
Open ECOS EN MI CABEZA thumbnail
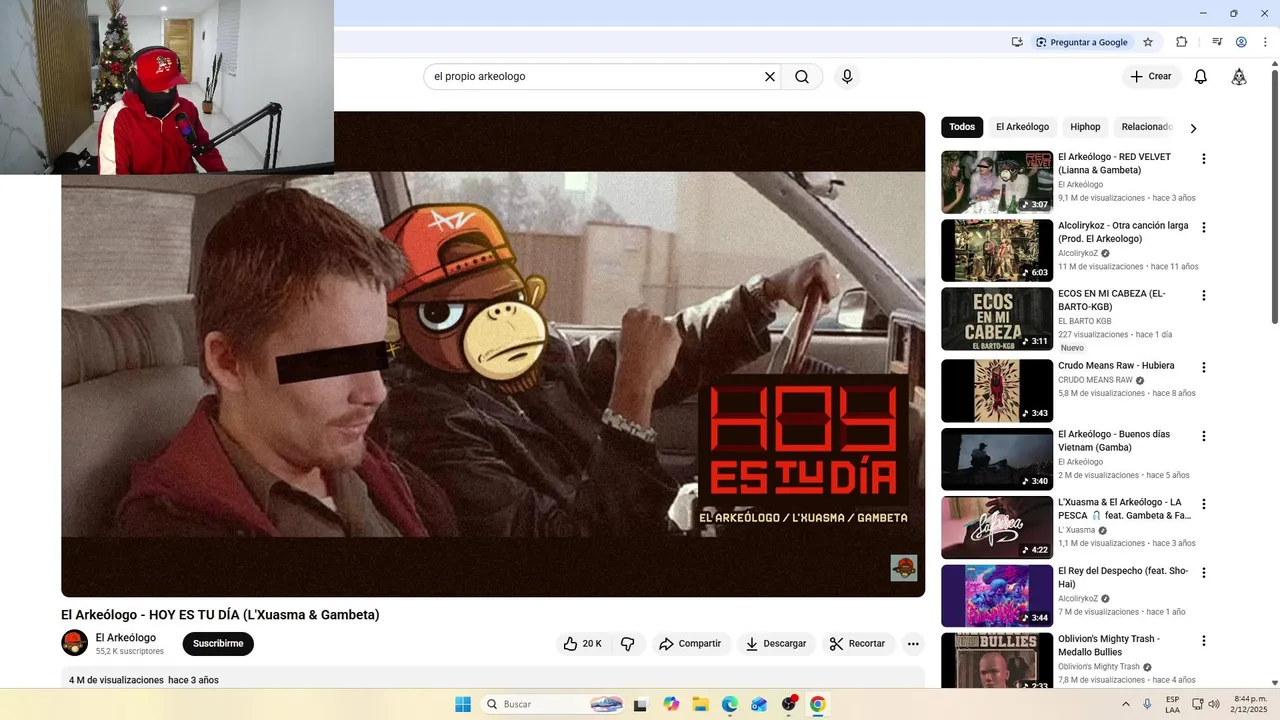click(x=997, y=319)
